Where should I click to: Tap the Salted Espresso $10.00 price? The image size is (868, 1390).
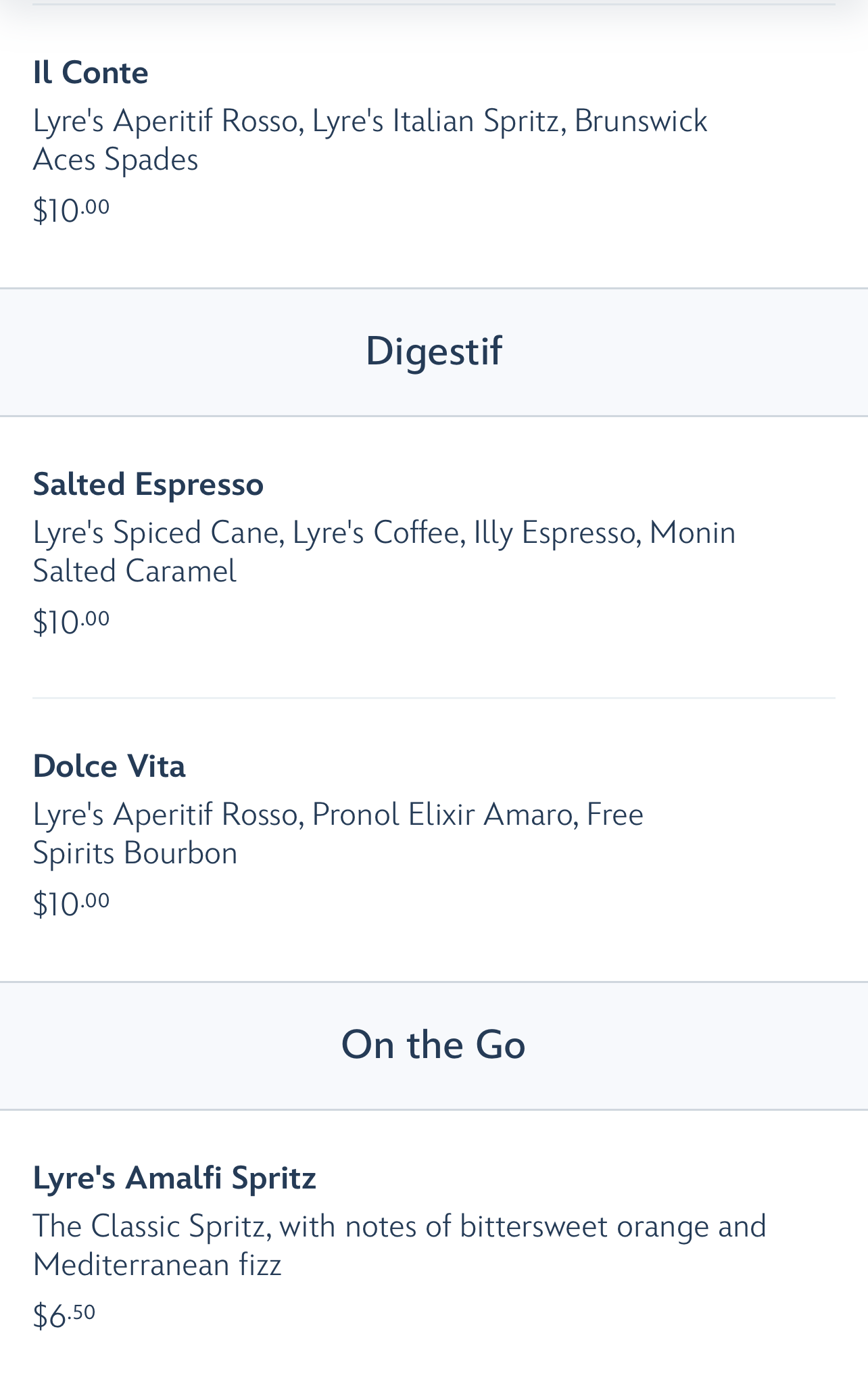71,622
